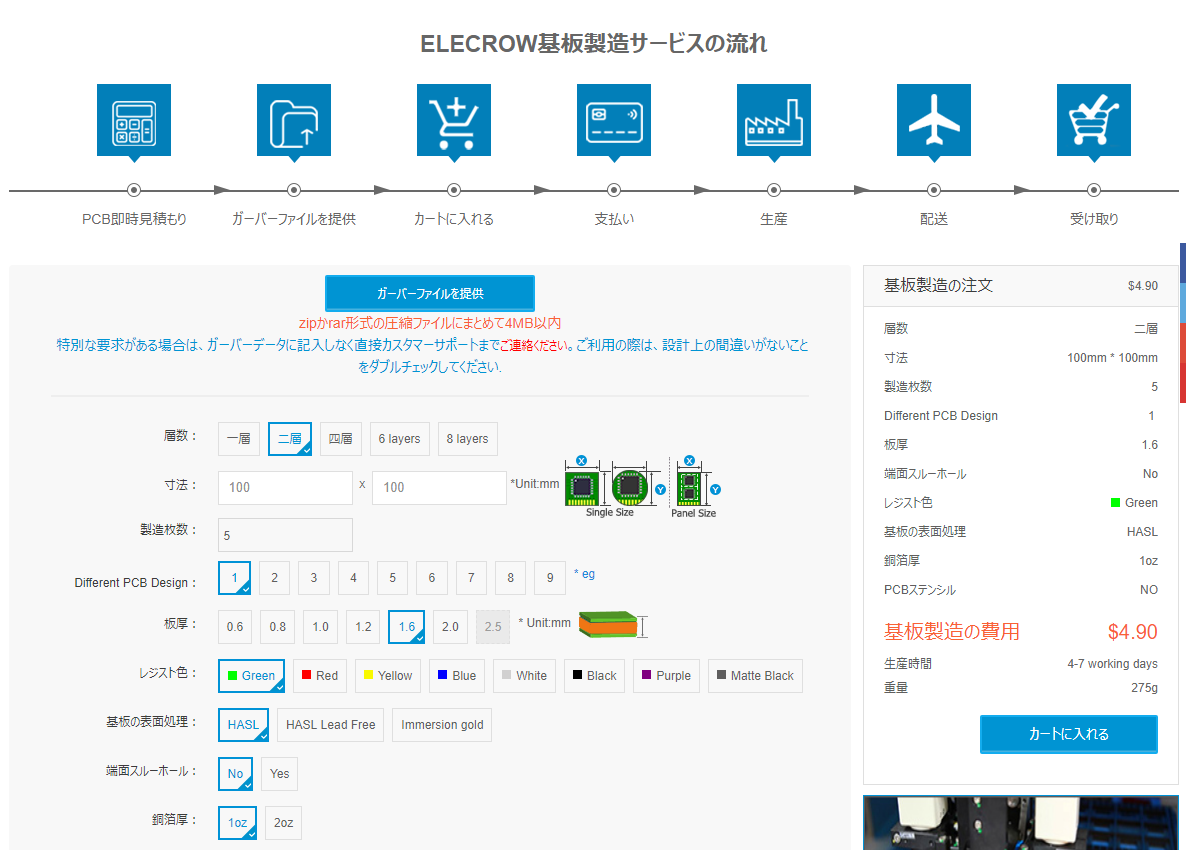Click the PCB即時見積もり step label

pyautogui.click(x=134, y=219)
